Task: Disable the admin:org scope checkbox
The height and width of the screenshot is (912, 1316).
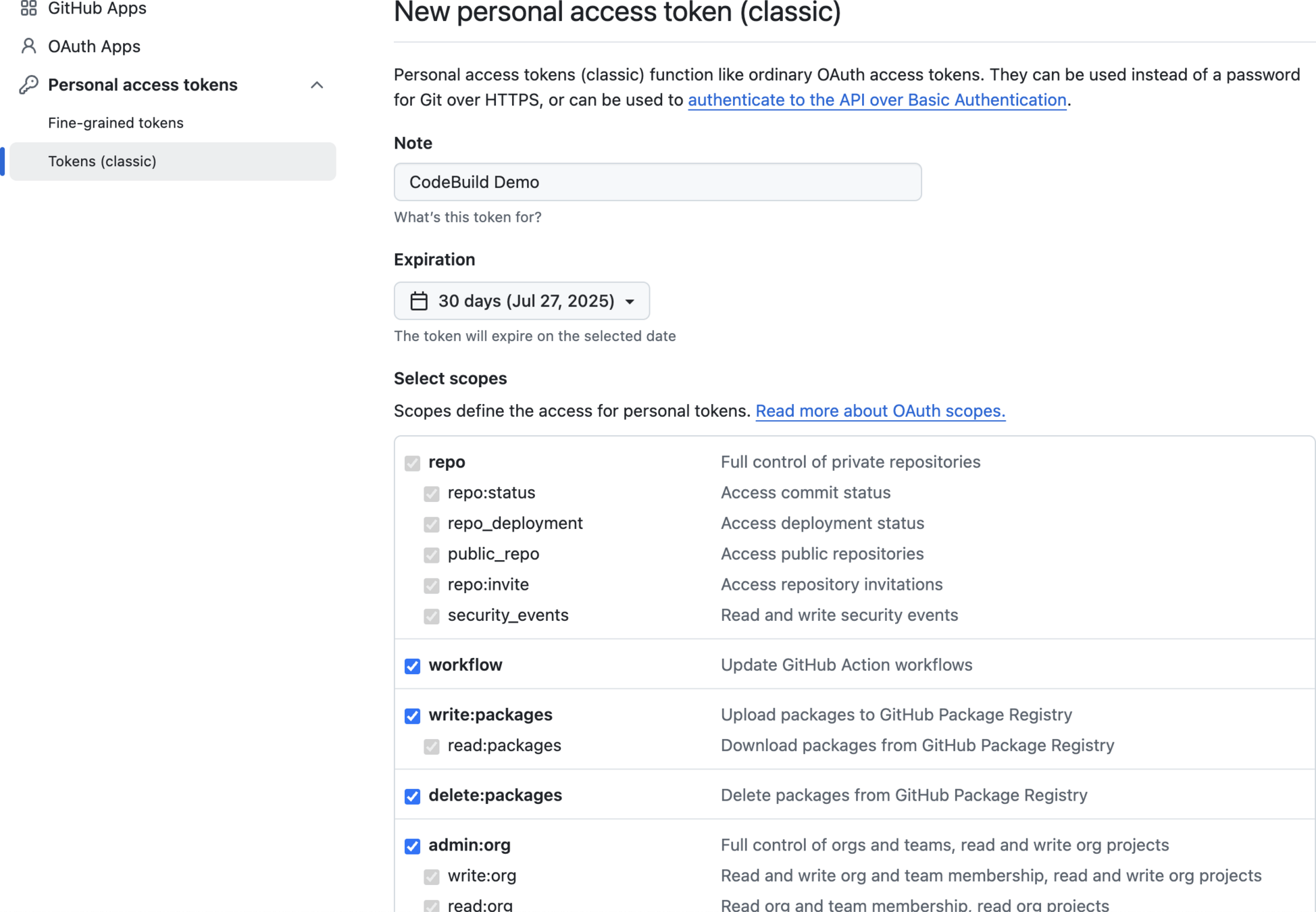Action: pyautogui.click(x=412, y=846)
